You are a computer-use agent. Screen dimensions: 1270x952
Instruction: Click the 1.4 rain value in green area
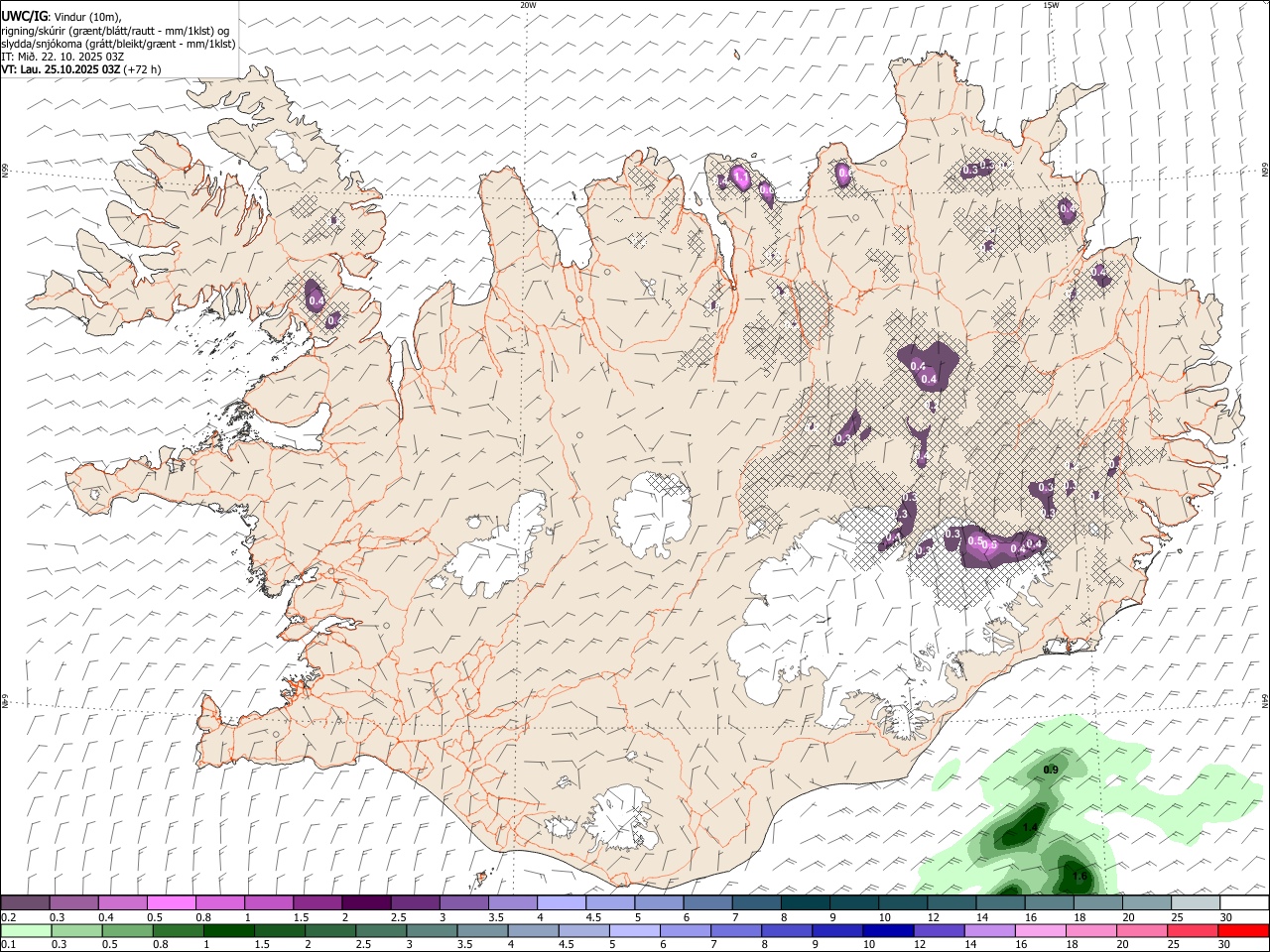click(1030, 828)
